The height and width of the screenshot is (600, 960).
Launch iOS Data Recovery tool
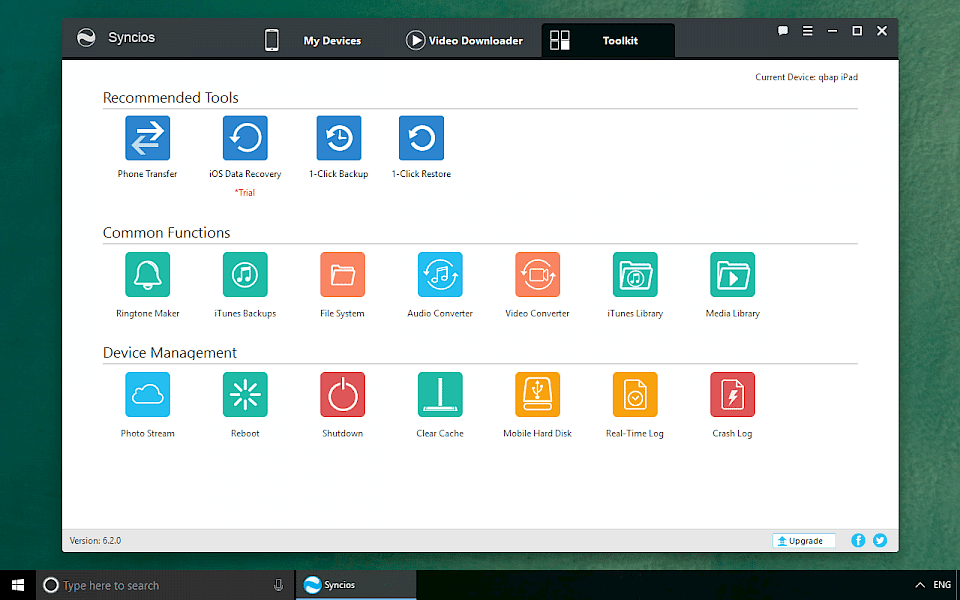(245, 138)
